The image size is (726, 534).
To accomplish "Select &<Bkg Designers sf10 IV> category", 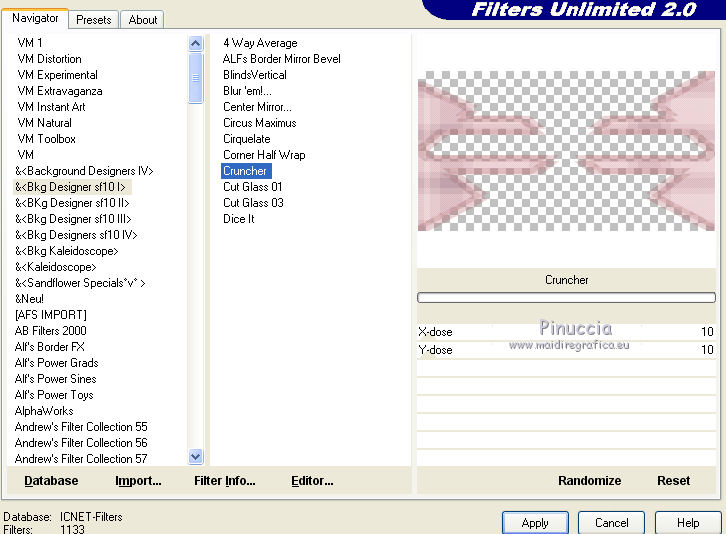I will tap(76, 235).
